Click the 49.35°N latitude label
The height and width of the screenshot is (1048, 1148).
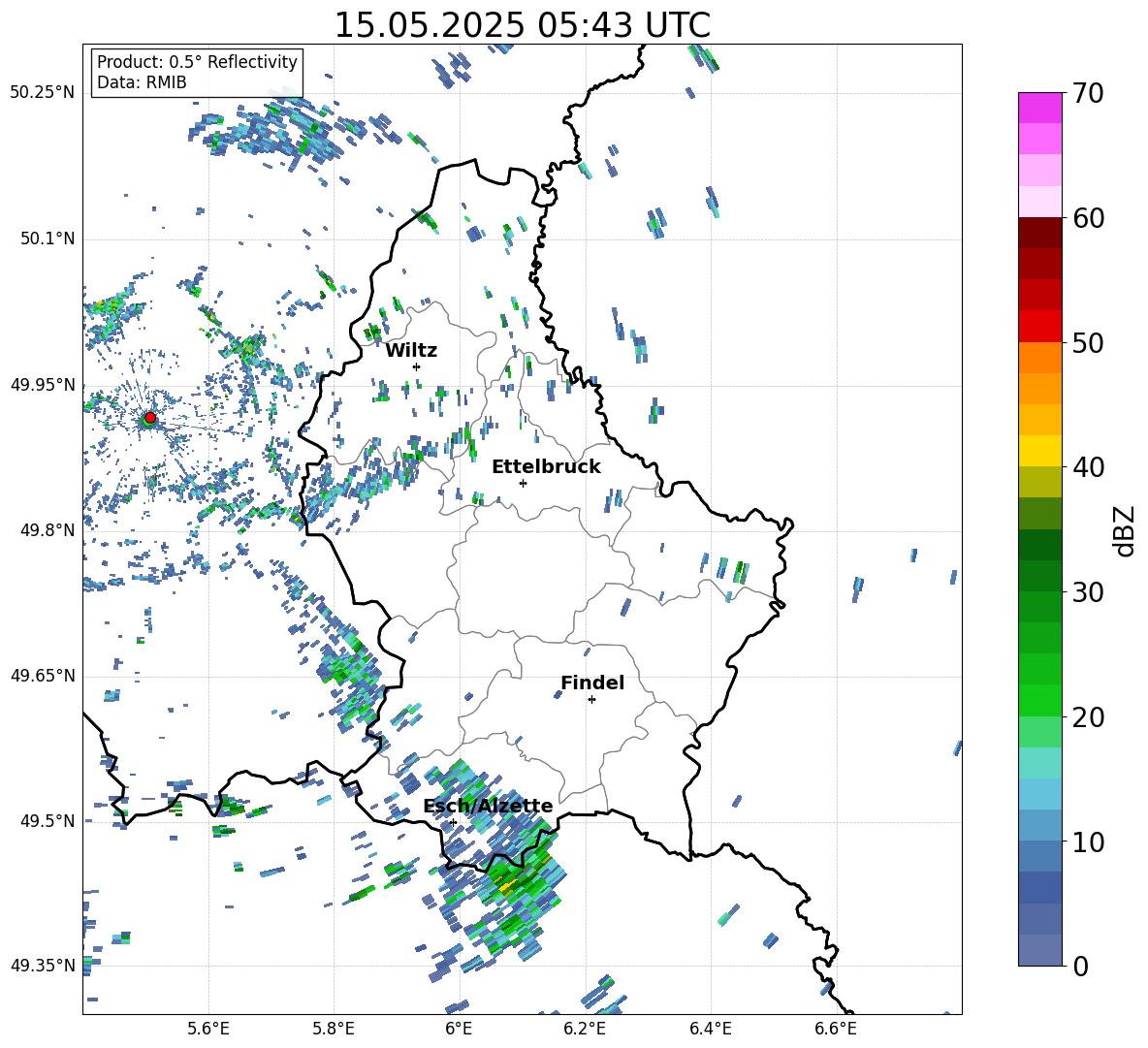[43, 966]
